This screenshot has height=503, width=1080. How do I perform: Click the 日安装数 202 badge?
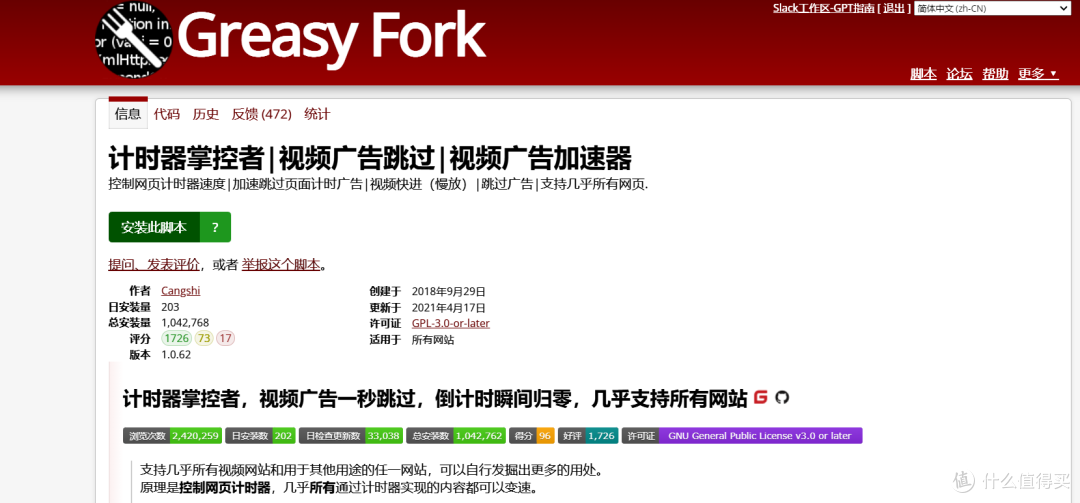pyautogui.click(x=260, y=435)
